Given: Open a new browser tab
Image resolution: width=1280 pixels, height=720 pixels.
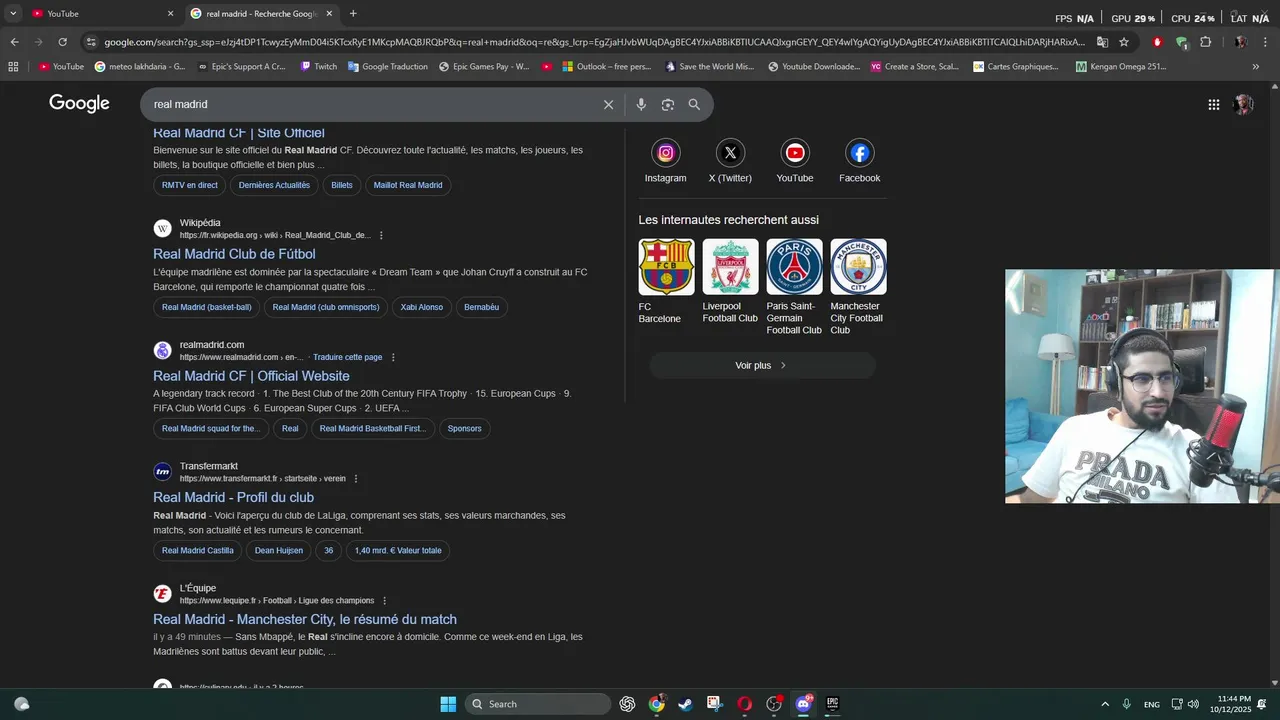Looking at the screenshot, I should coord(353,13).
